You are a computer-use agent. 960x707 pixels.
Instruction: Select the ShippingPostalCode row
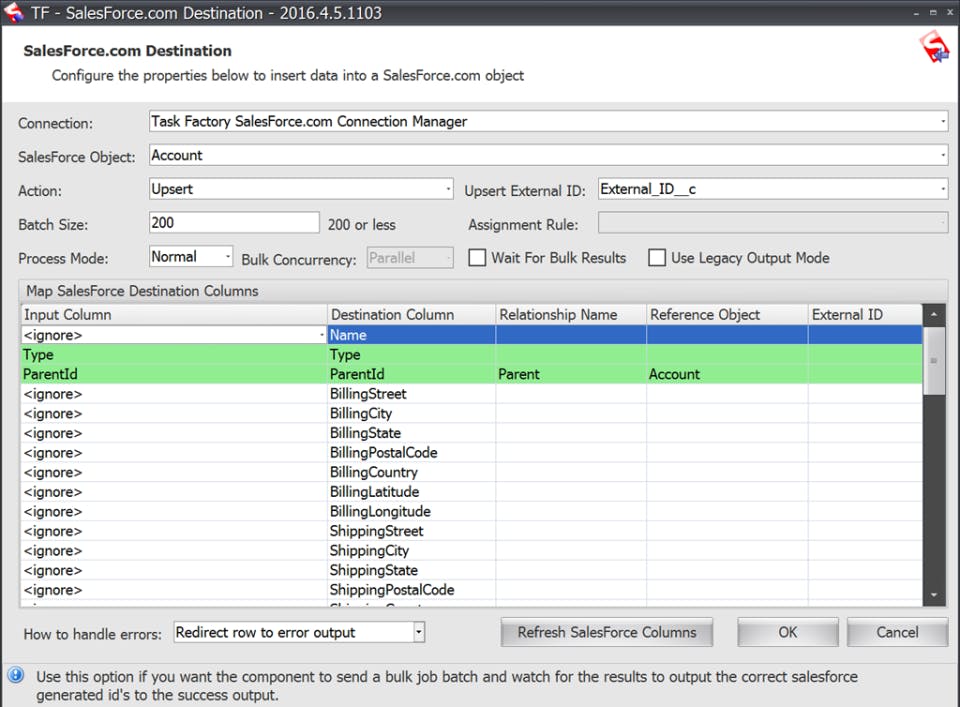click(471, 589)
